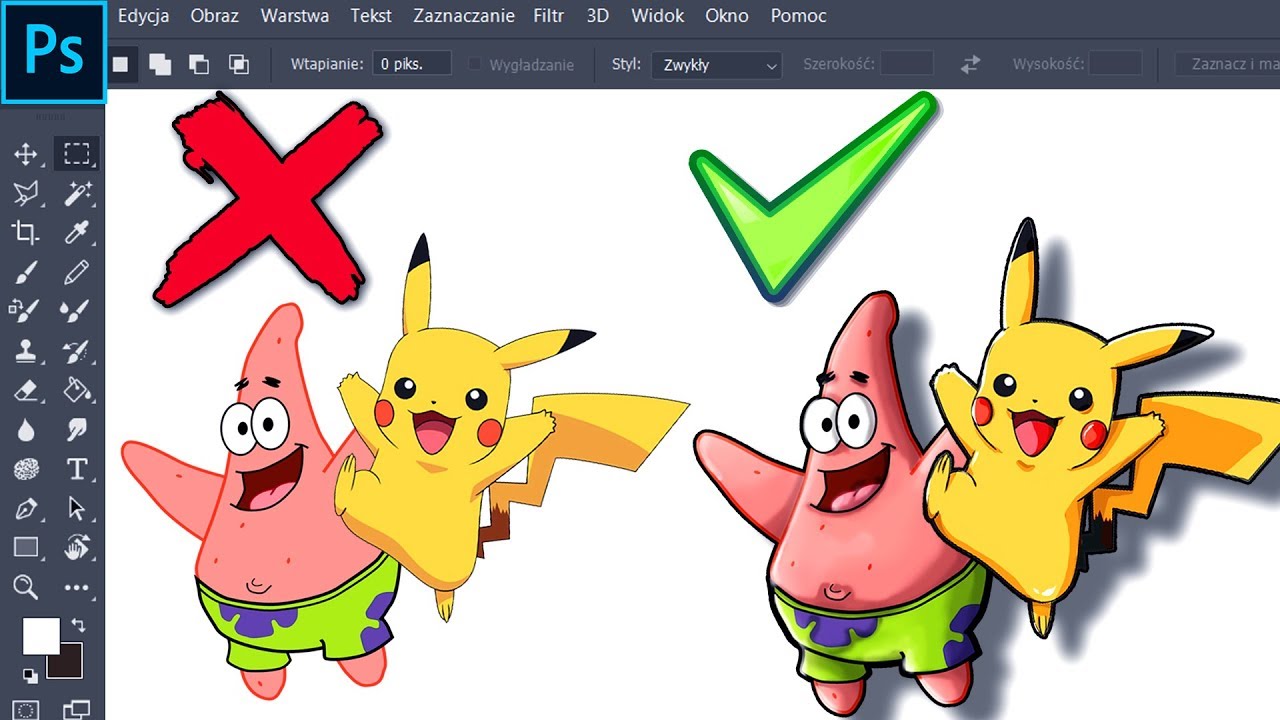Select the Path Selection arrow tool
This screenshot has height=720, width=1280.
[77, 509]
